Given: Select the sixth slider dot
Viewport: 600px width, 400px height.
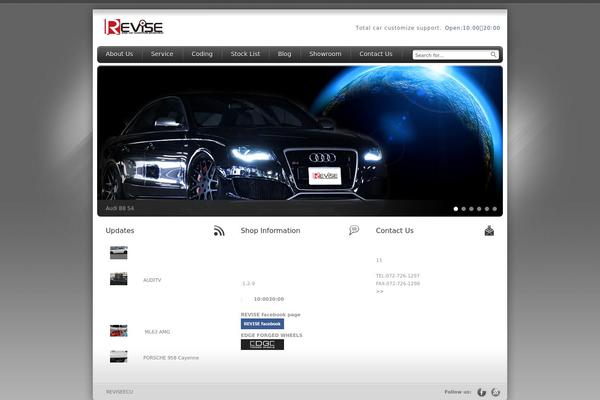Looking at the screenshot, I should (494, 209).
